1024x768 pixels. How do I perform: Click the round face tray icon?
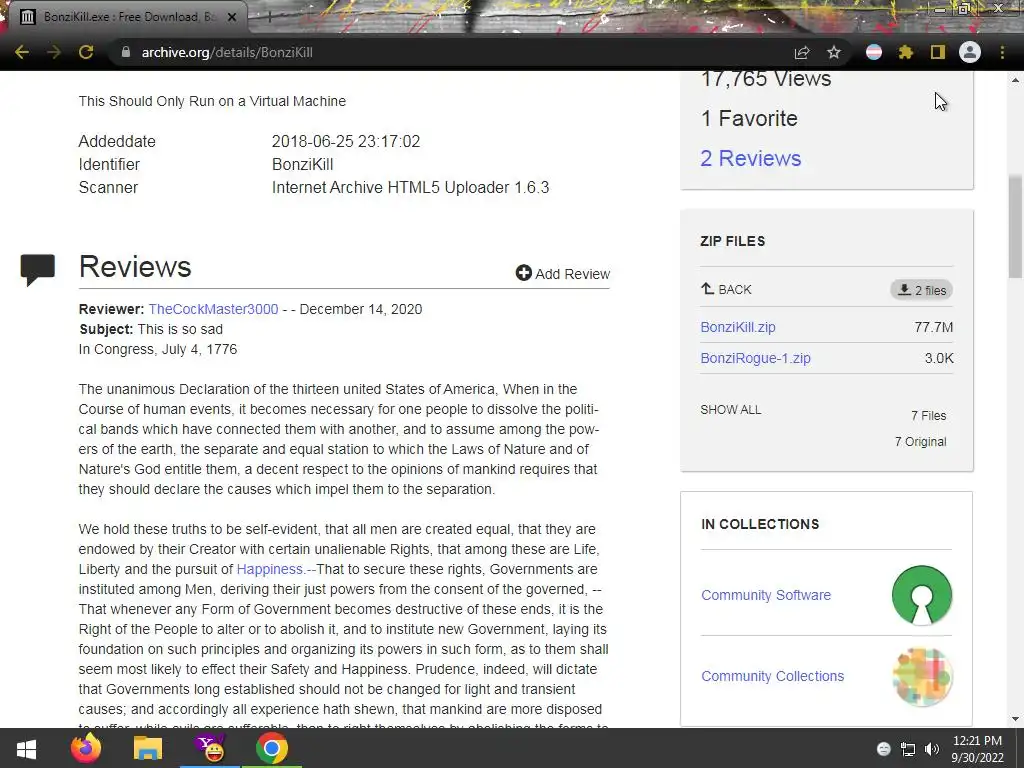click(884, 749)
